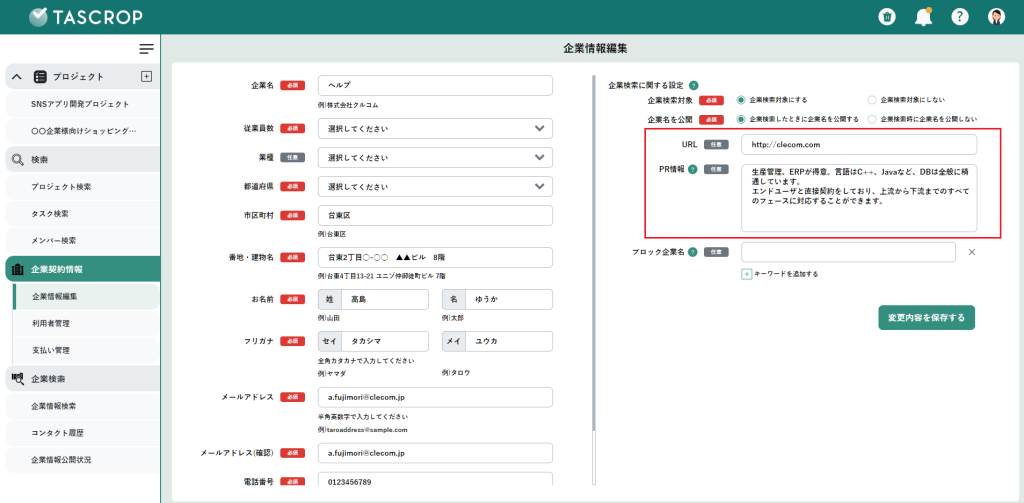Click the 企業情報編集 page title
This screenshot has height=503, width=1024.
click(595, 49)
